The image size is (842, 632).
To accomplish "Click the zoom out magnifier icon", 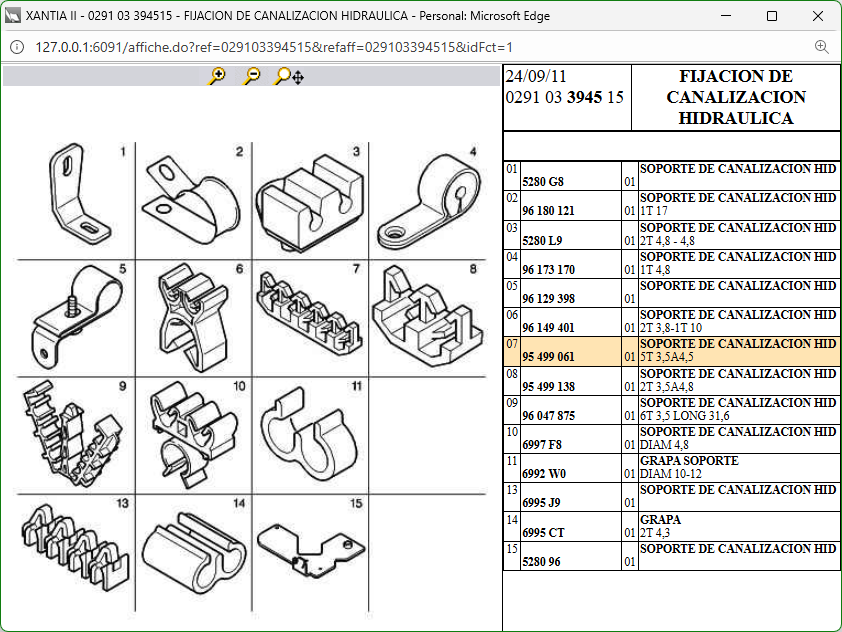I will tap(251, 76).
